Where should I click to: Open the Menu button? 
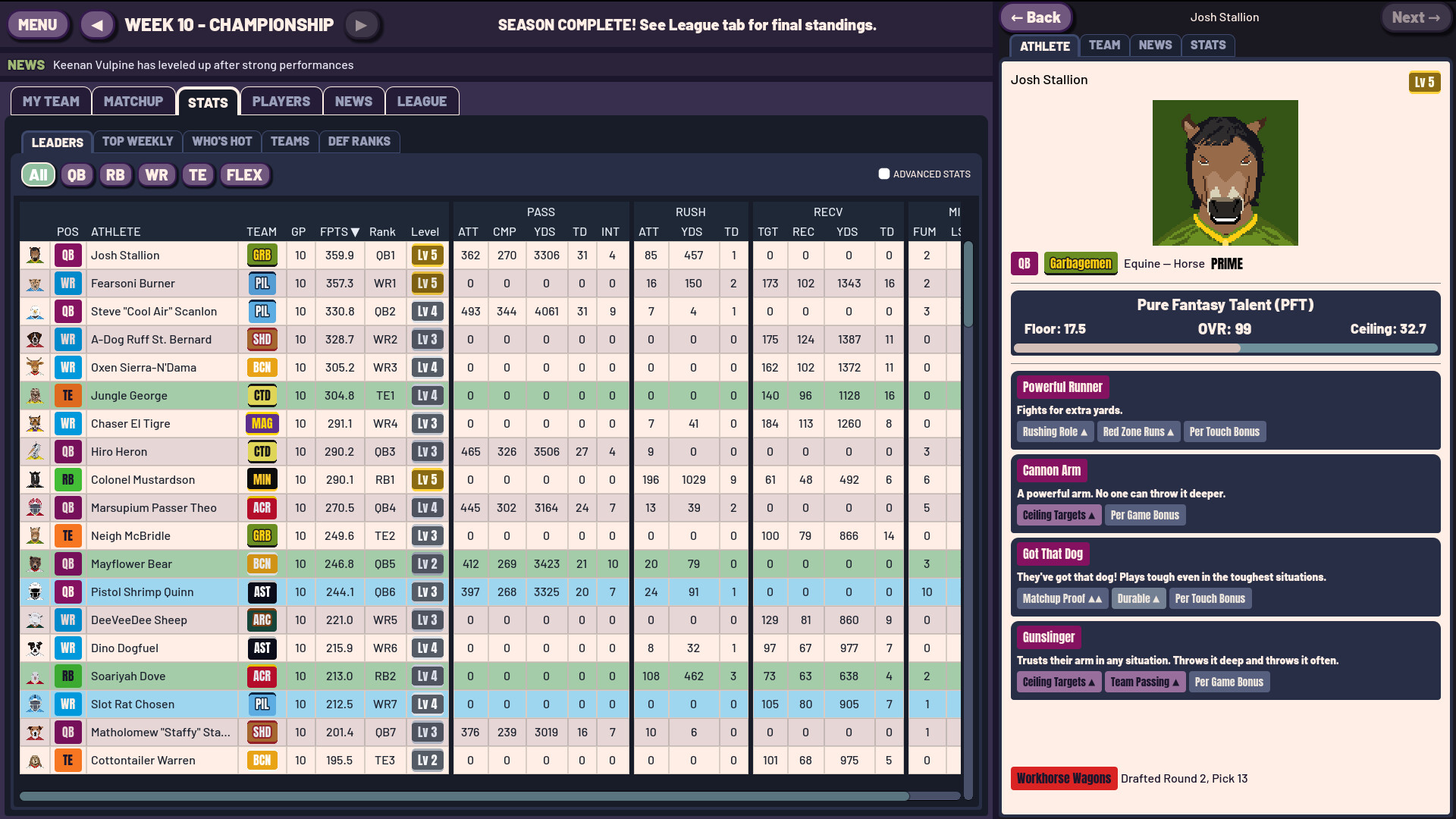38,25
